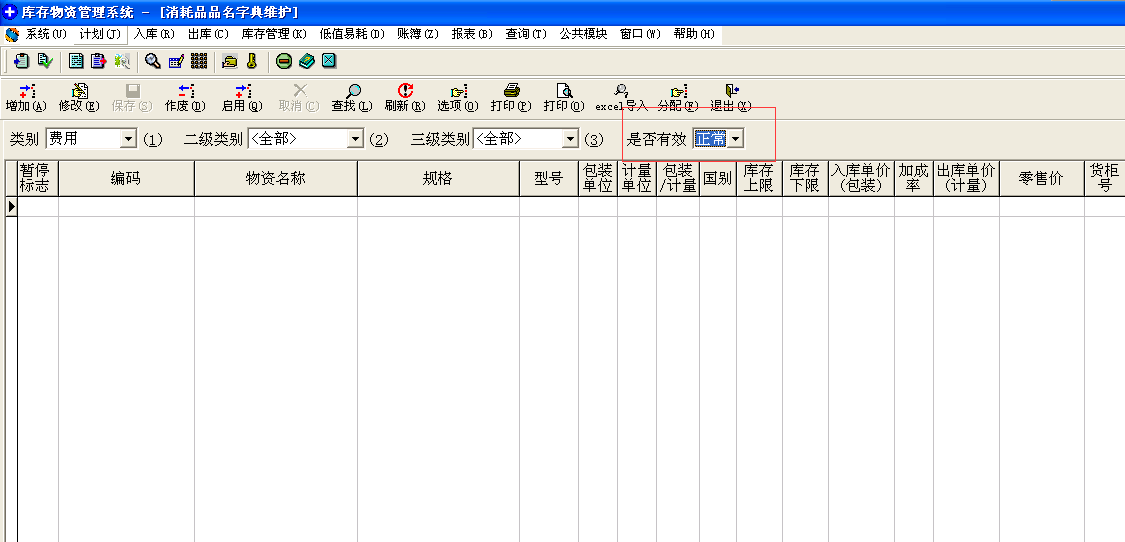Image resolution: width=1125 pixels, height=542 pixels.
Task: Click 打印(O) print preview button
Action: pos(564,98)
